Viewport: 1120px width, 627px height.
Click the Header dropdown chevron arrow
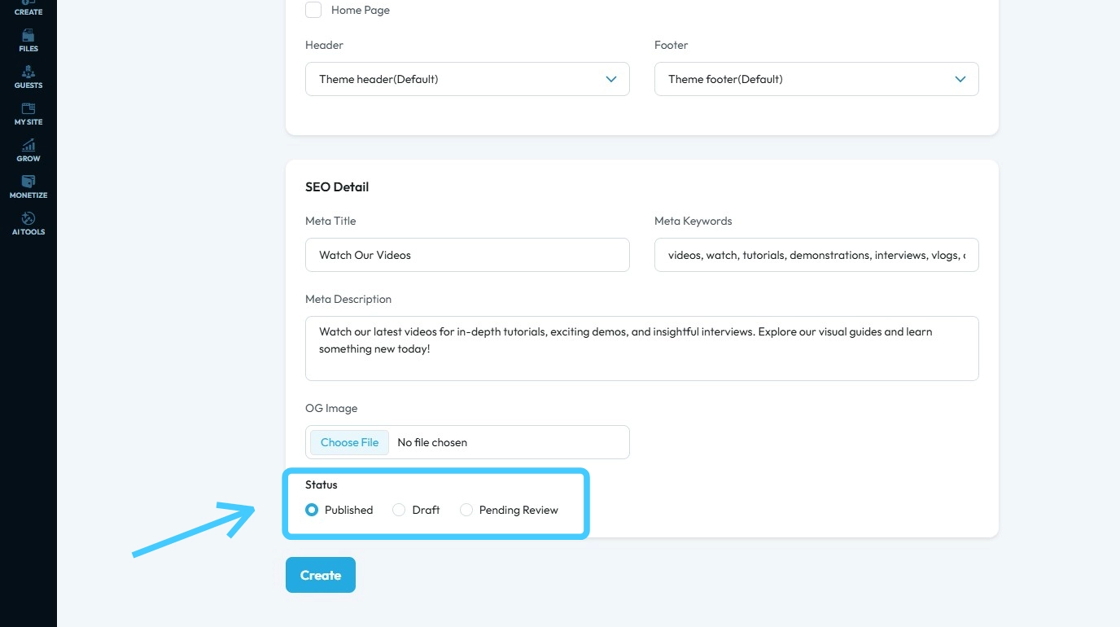click(611, 79)
